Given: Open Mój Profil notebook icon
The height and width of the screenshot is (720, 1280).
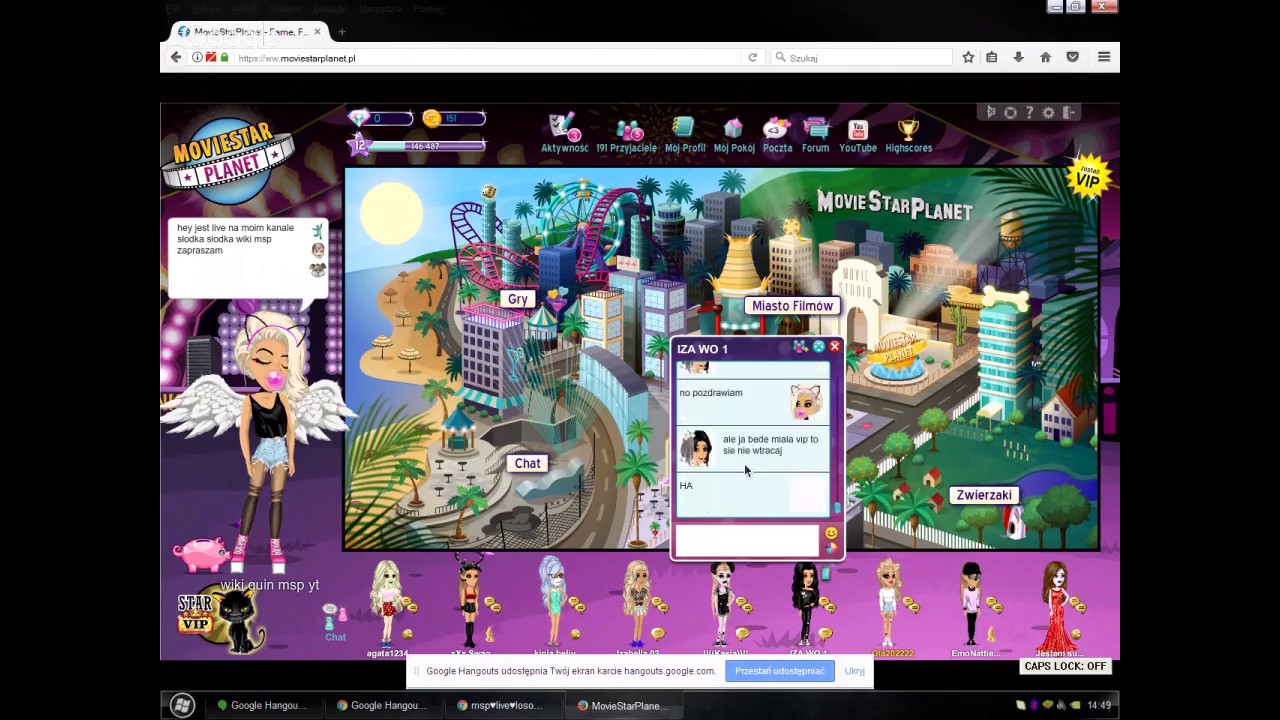Looking at the screenshot, I should [685, 134].
